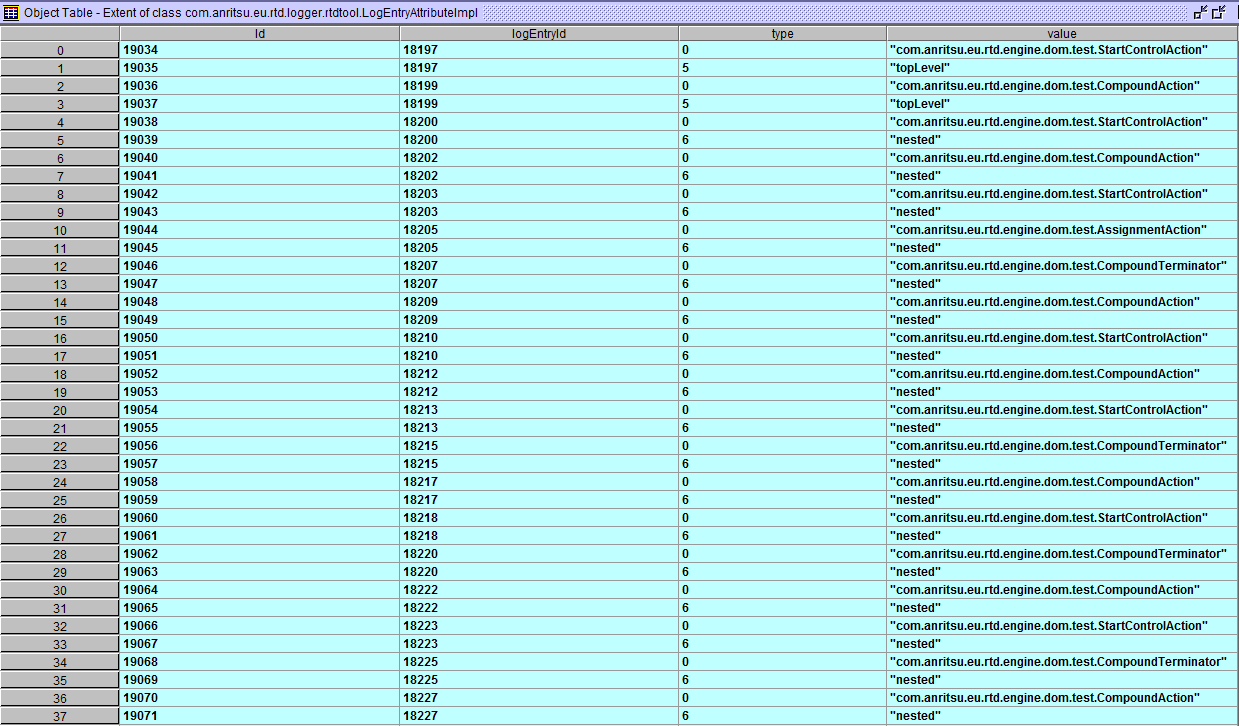
Task: Select logEntryId 18210 in row 16
Action: pos(539,338)
